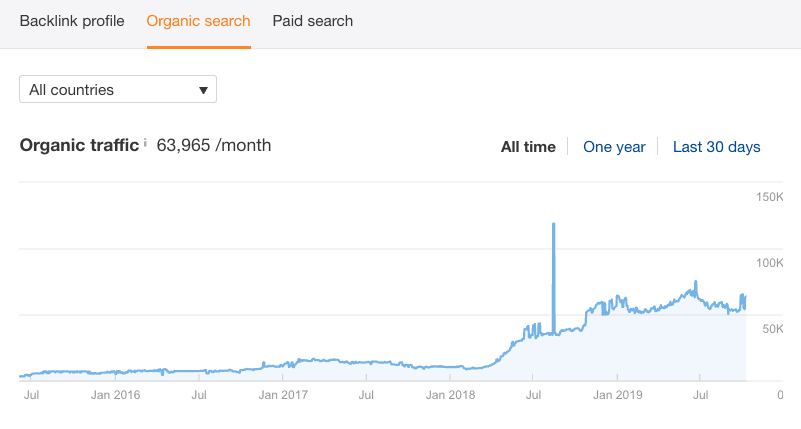Show the Last 30 days range

(x=716, y=147)
